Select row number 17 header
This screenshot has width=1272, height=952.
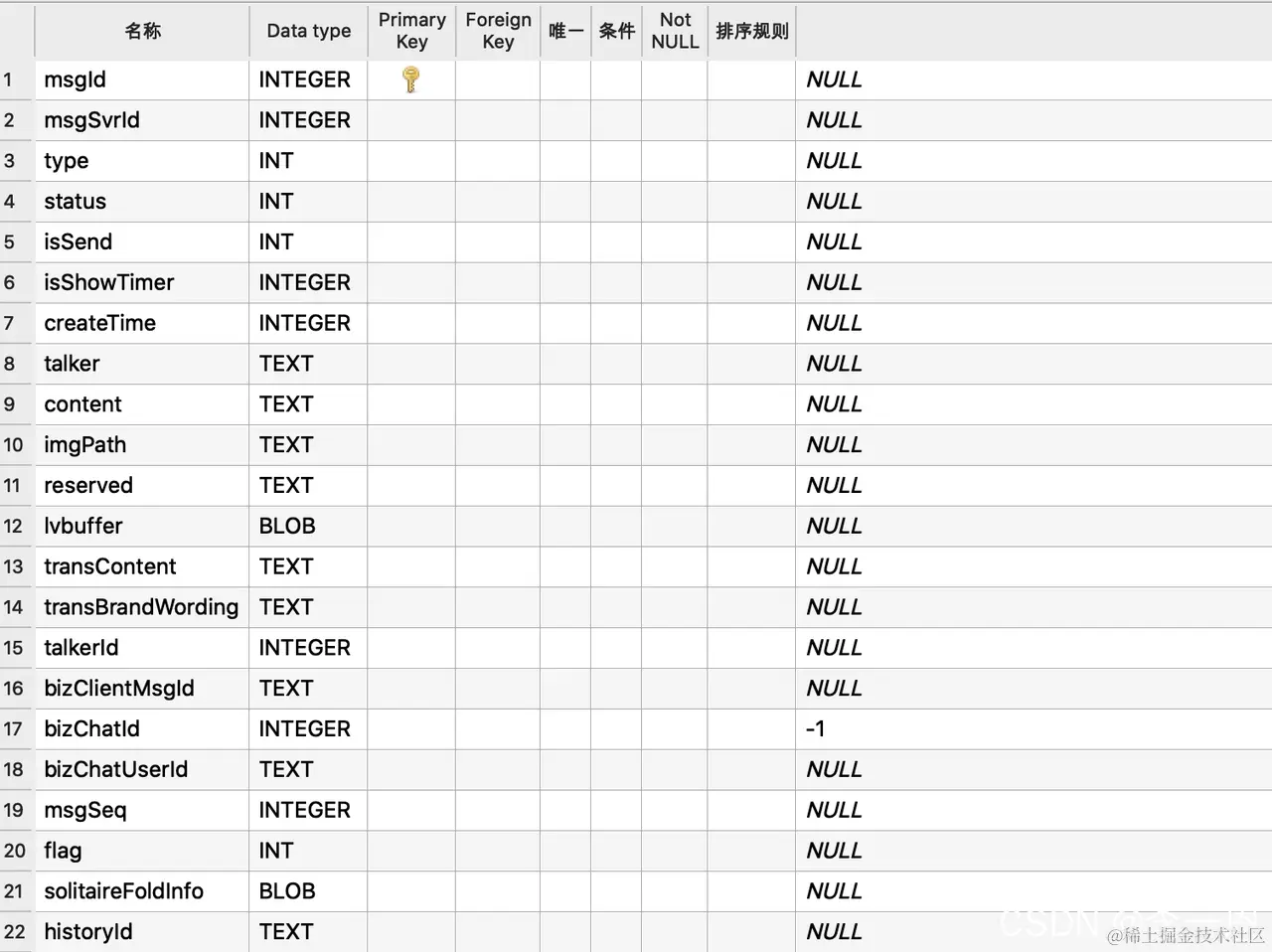point(17,729)
